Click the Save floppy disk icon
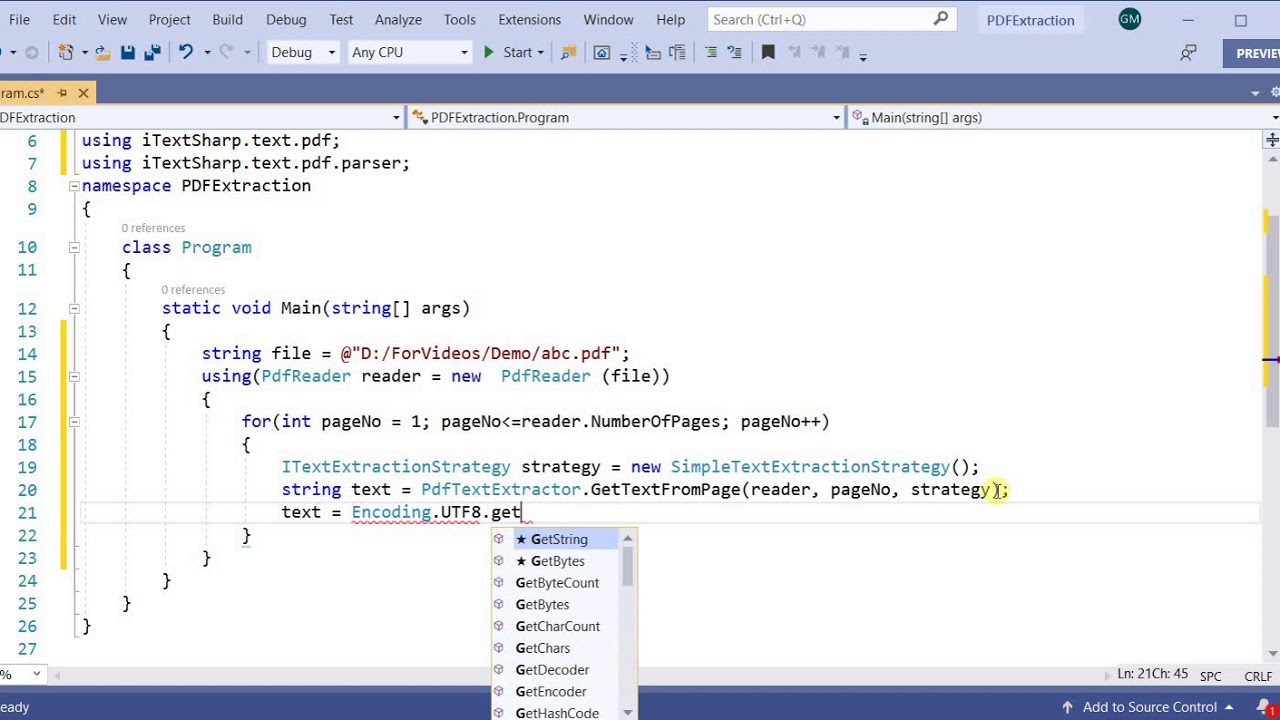The image size is (1280, 720). coord(128,52)
